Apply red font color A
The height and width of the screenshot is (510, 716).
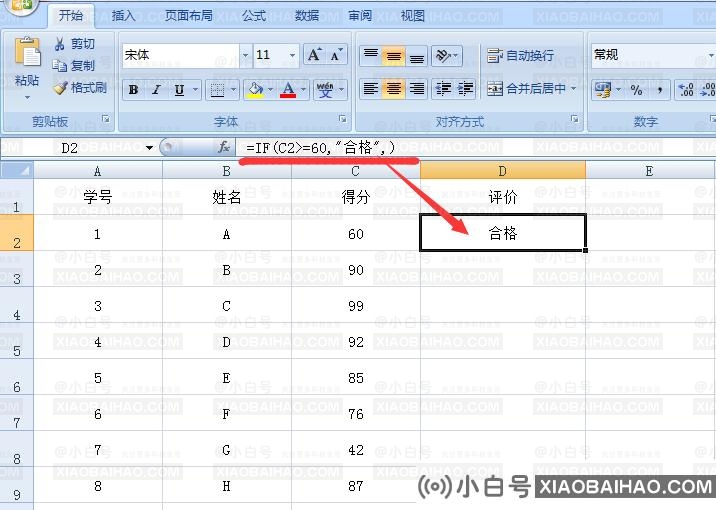pos(288,90)
